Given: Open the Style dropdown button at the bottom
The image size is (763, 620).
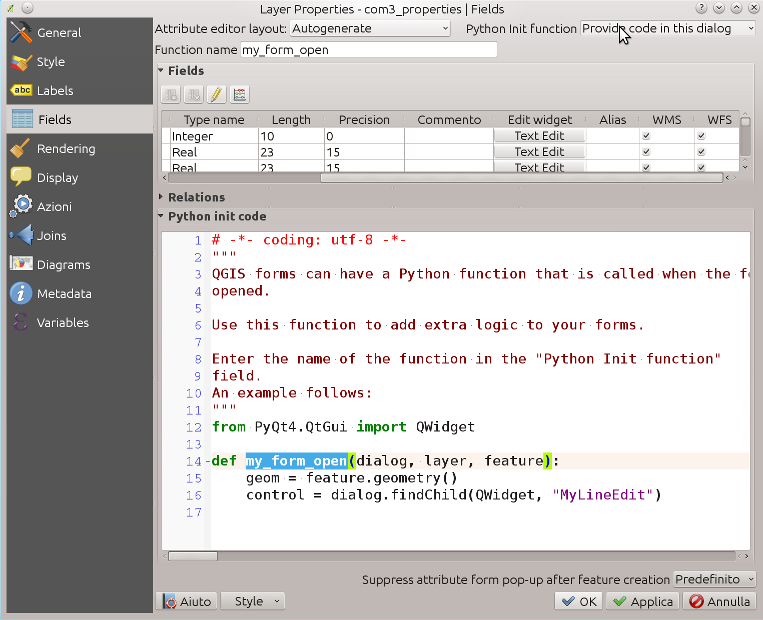Looking at the screenshot, I should pos(253,602).
